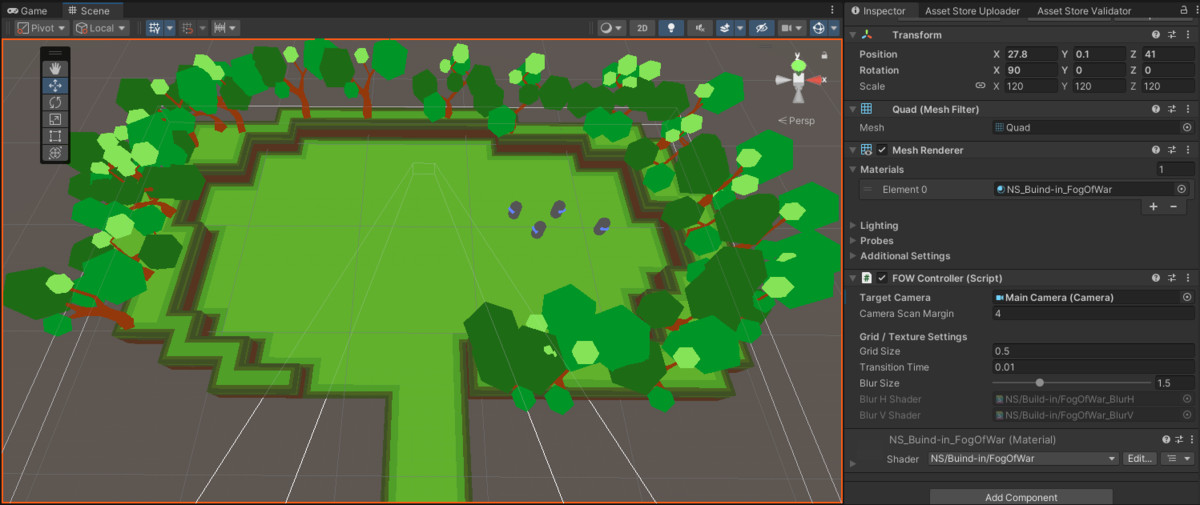Switch to the Game tab
Screen dimensions: 1200x505
click(28, 10)
